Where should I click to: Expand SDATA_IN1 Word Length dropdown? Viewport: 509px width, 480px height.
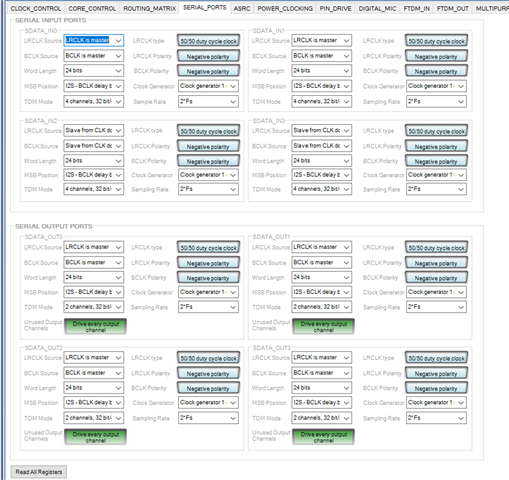pos(322,71)
